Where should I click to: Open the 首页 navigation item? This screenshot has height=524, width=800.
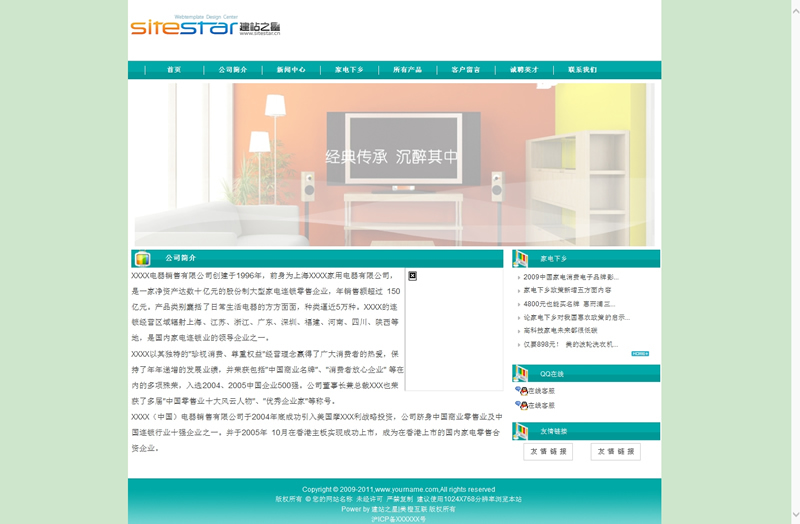(x=174, y=70)
